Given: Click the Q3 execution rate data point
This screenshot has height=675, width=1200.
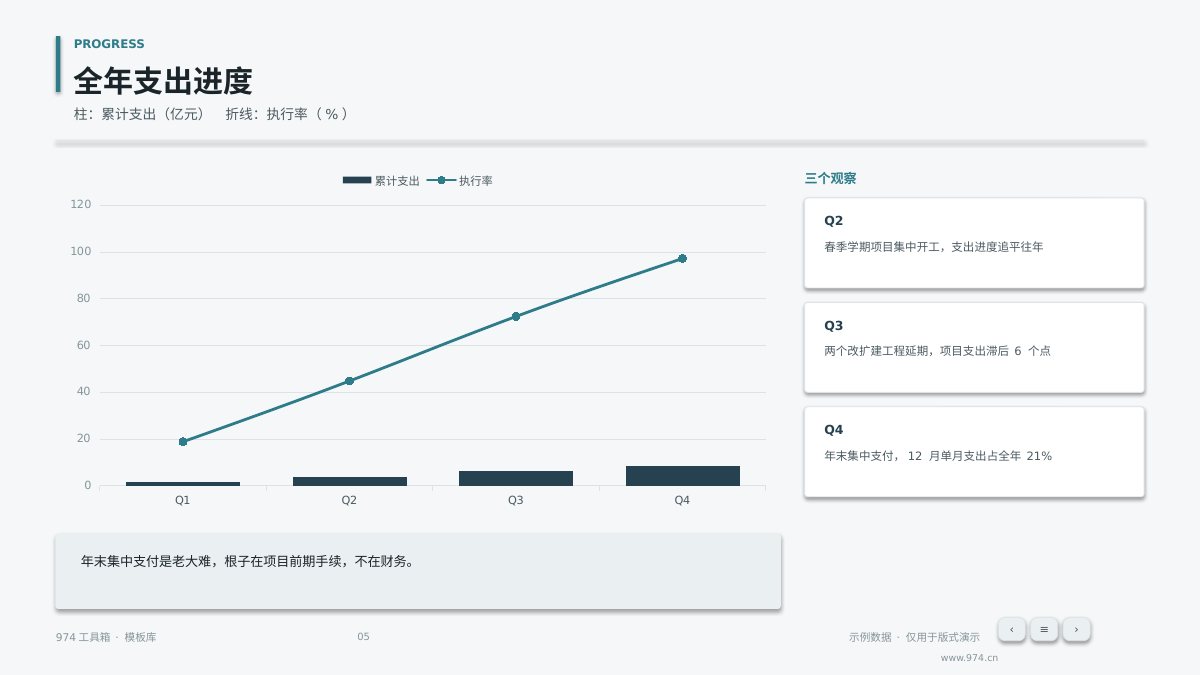Looking at the screenshot, I should [x=516, y=316].
